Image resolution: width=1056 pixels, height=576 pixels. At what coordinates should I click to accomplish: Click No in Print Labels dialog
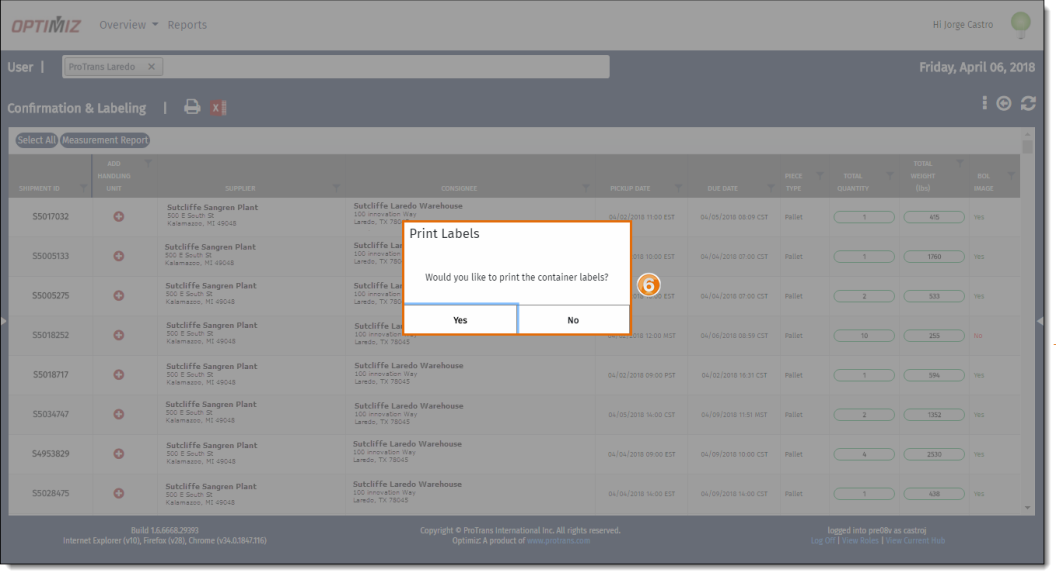coord(573,320)
